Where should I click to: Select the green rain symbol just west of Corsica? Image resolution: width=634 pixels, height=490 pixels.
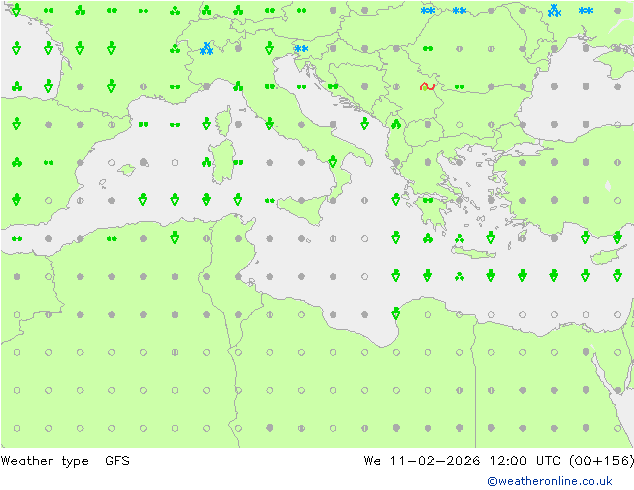(x=207, y=124)
